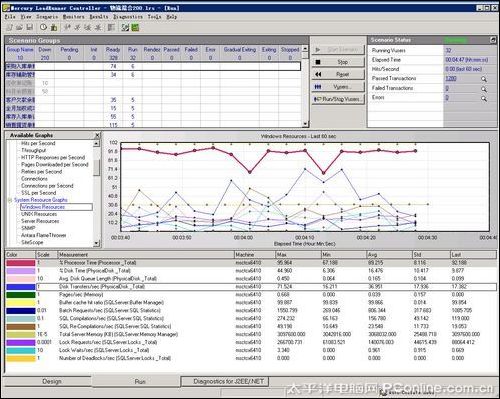Click the Group Name column header
The width and height of the screenshot is (500, 399).
coord(20,49)
